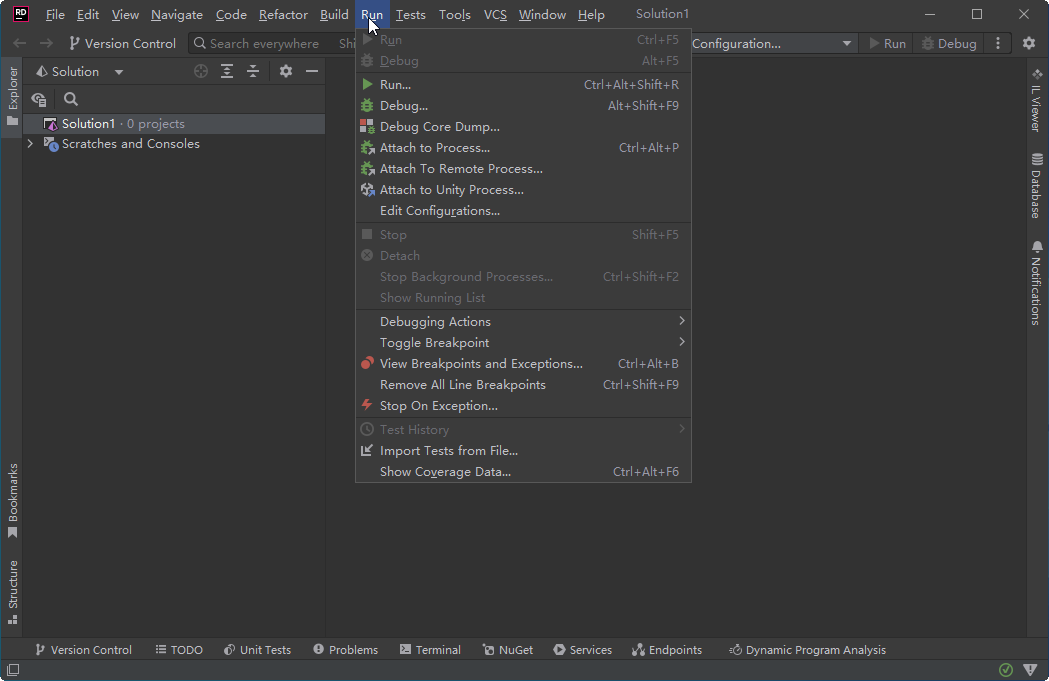Image resolution: width=1049 pixels, height=681 pixels.
Task: Open the Bookmarks side tool window
Action: coord(12,500)
